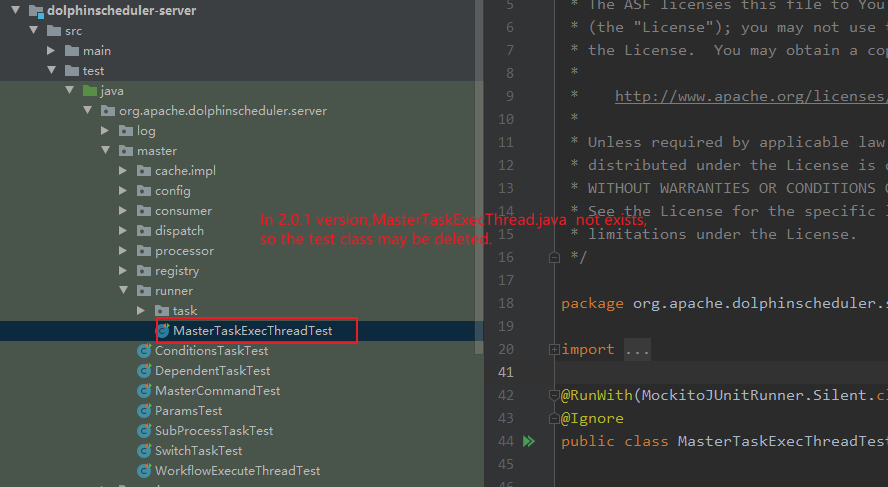This screenshot has width=888, height=487.
Task: Click MockitoJUnitRunner.Silent in editor
Action: [x=754, y=395]
